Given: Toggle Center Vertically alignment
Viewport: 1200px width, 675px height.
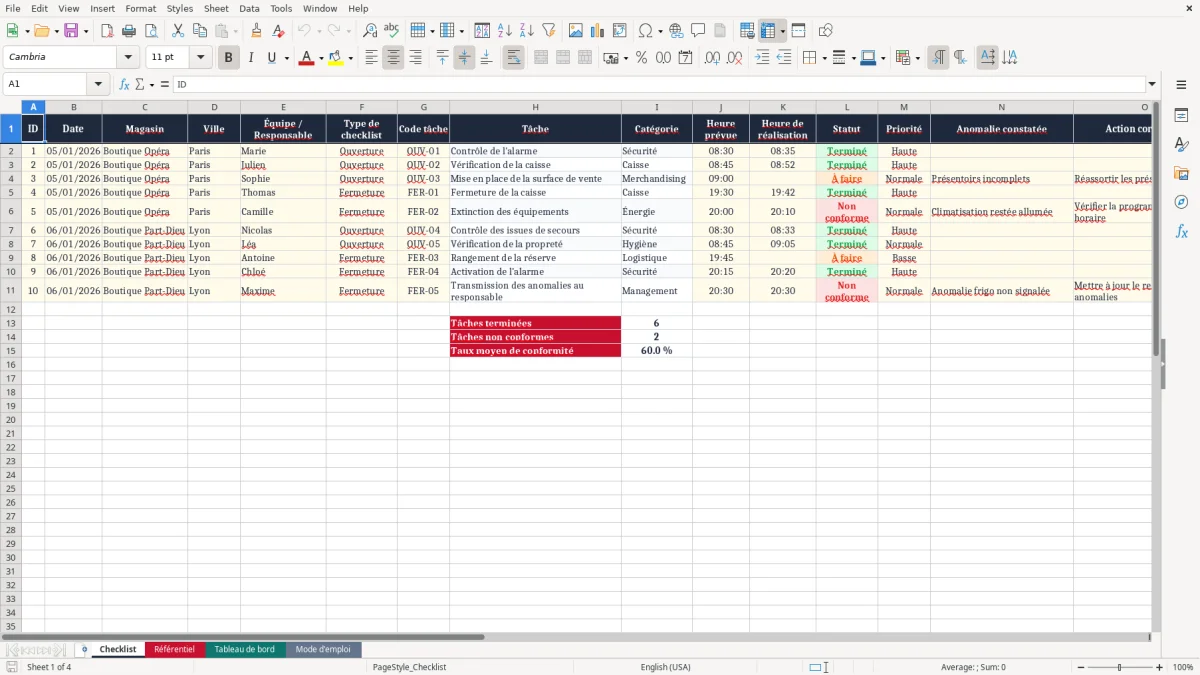Looking at the screenshot, I should [464, 58].
